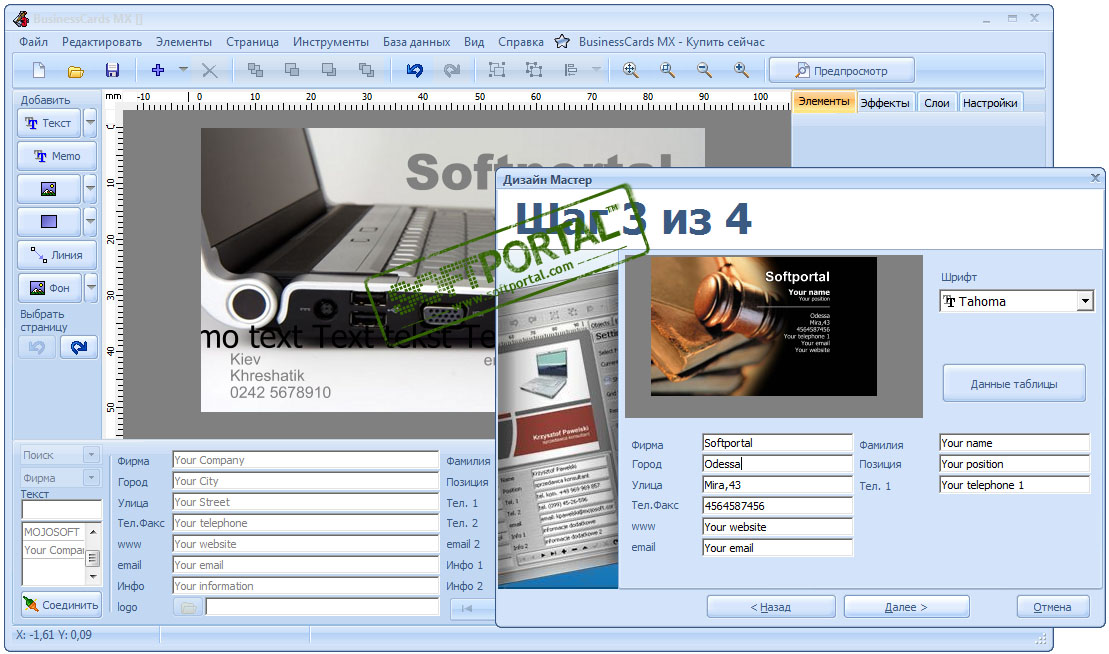Open the Страница menu
Viewport: 1109px width, 654px height.
tap(252, 42)
